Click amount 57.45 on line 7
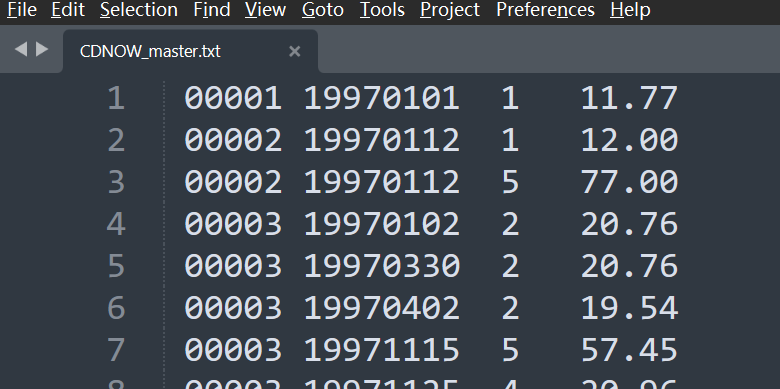The width and height of the screenshot is (780, 389). click(x=629, y=349)
